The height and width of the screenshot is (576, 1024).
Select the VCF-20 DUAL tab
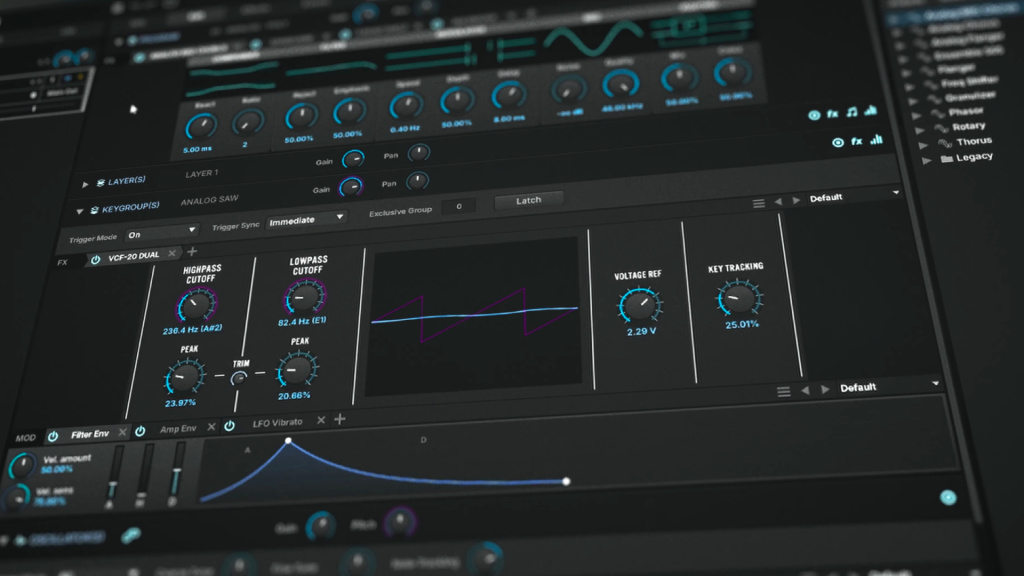[133, 257]
